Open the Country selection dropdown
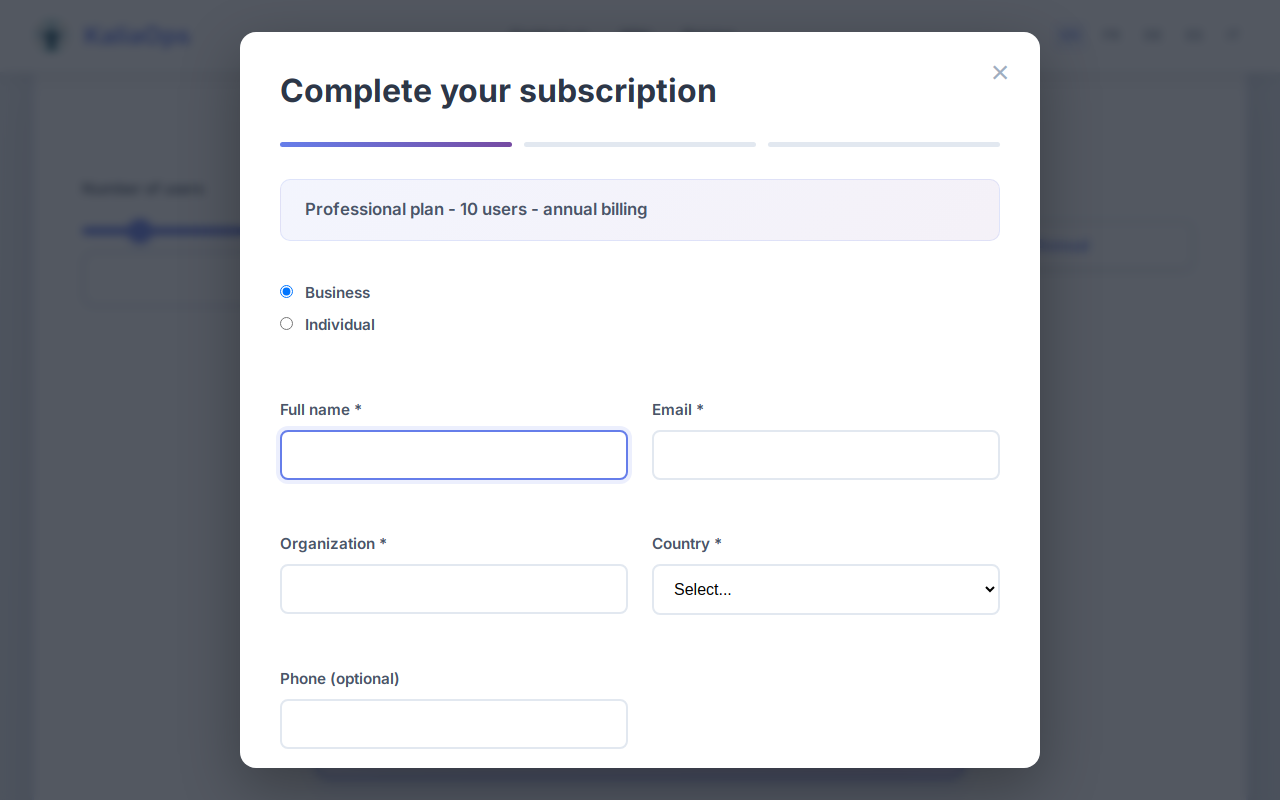1280x800 pixels. tap(825, 589)
